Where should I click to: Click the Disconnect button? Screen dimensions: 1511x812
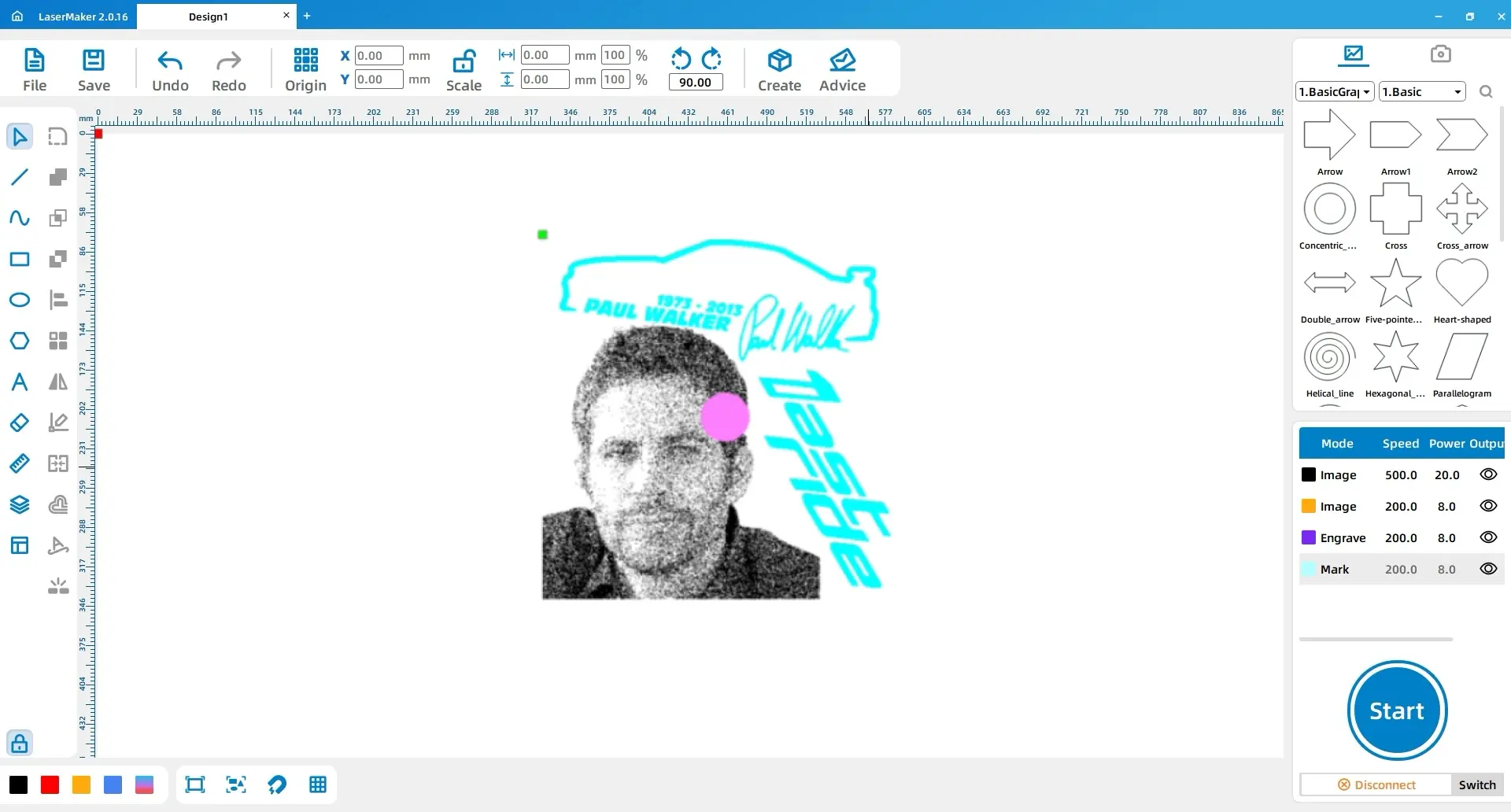[x=1376, y=784]
